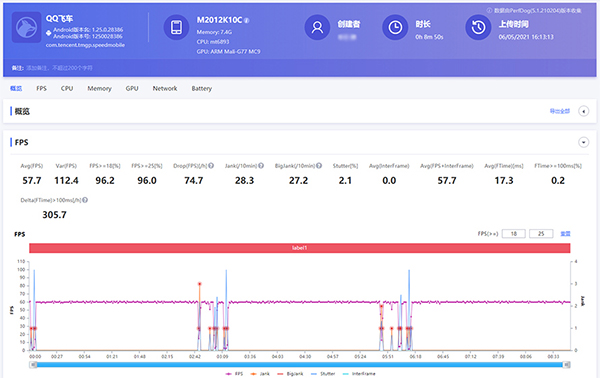Click help icon next to Drop(FPS)
The width and height of the screenshot is (600, 378).
coord(211,166)
